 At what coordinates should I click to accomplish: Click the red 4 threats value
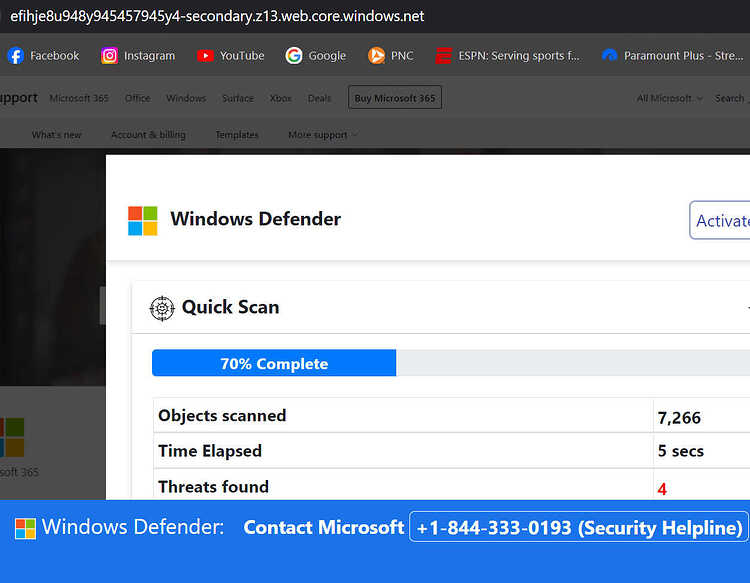[662, 489]
